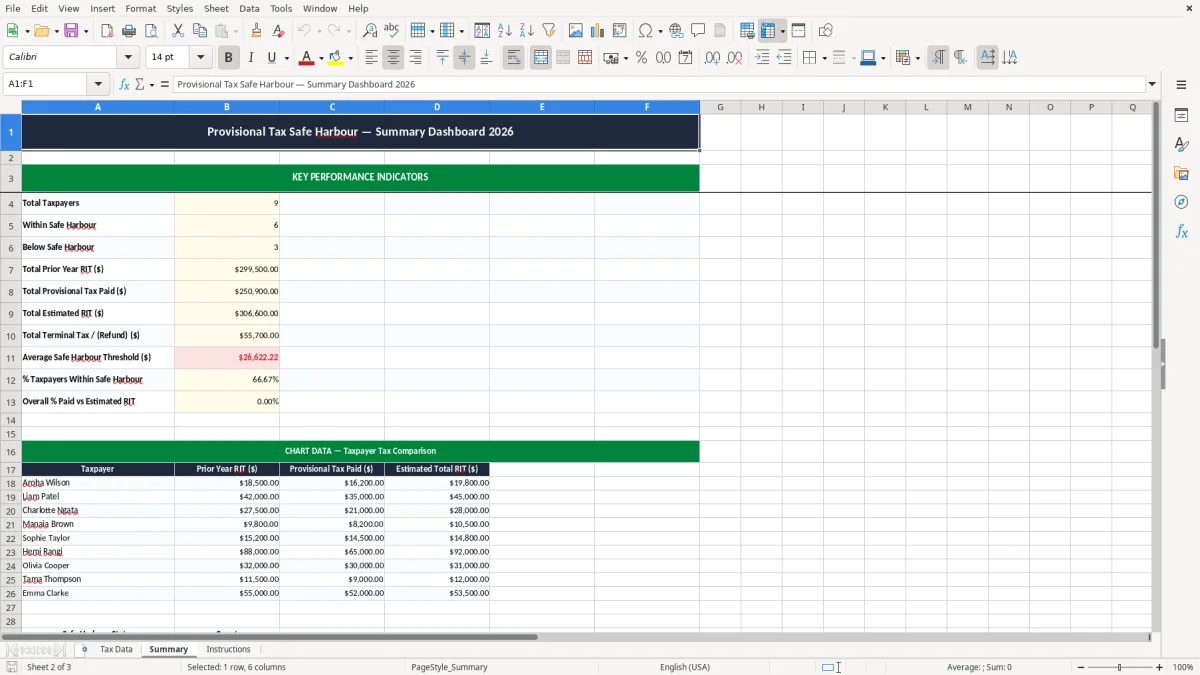1200x675 pixels.
Task: Click the Sort Ascending icon
Action: 505,31
